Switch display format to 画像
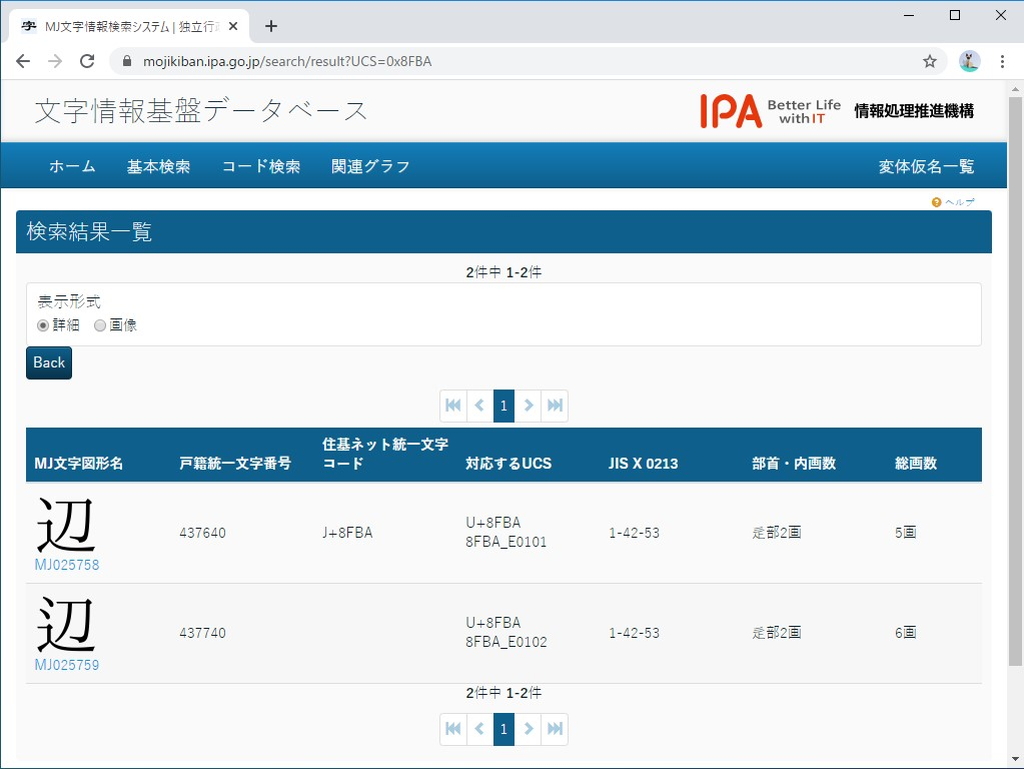 (x=100, y=325)
